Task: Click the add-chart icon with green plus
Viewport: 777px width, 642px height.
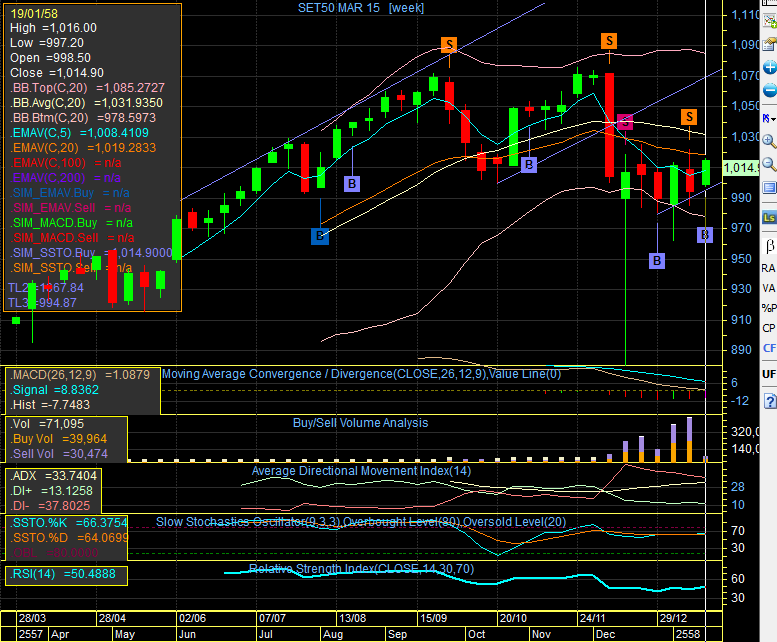Action: (x=770, y=20)
